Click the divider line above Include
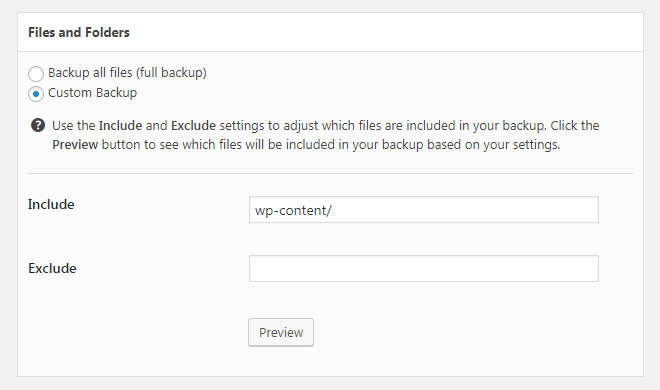This screenshot has width=660, height=390. (x=330, y=173)
